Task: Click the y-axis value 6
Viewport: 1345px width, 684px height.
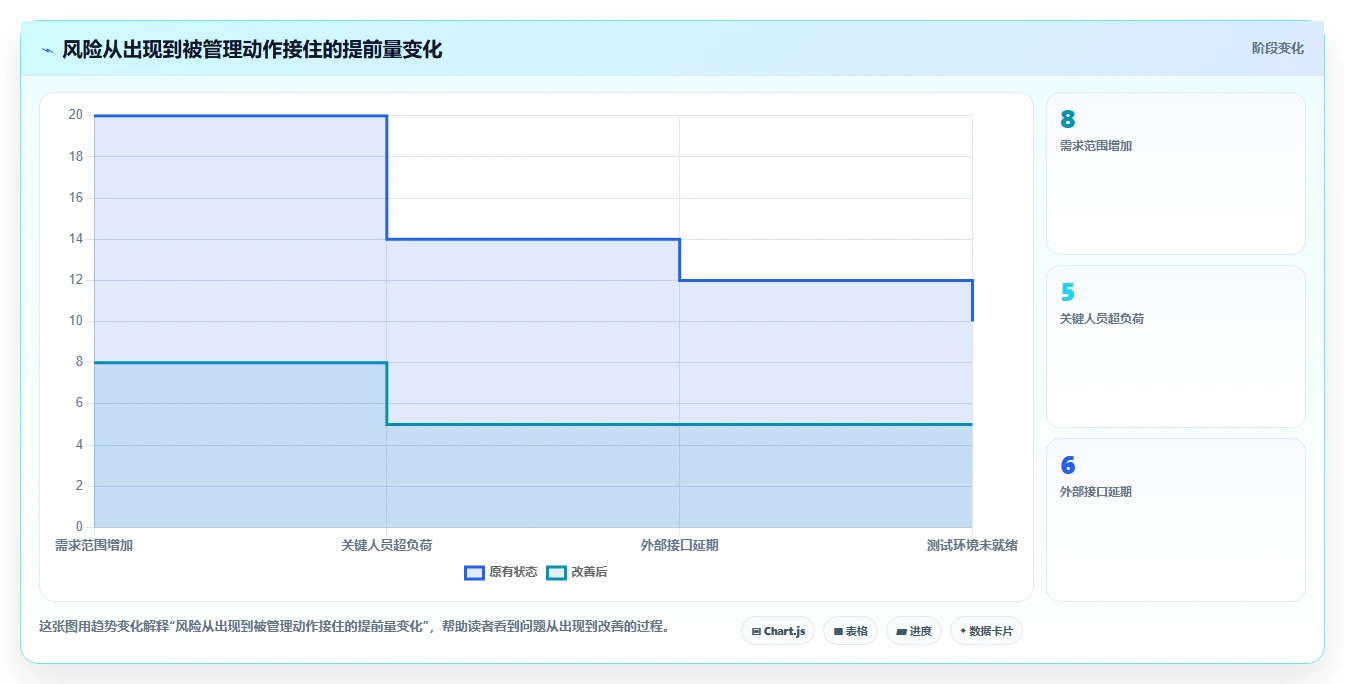Action: coord(79,403)
